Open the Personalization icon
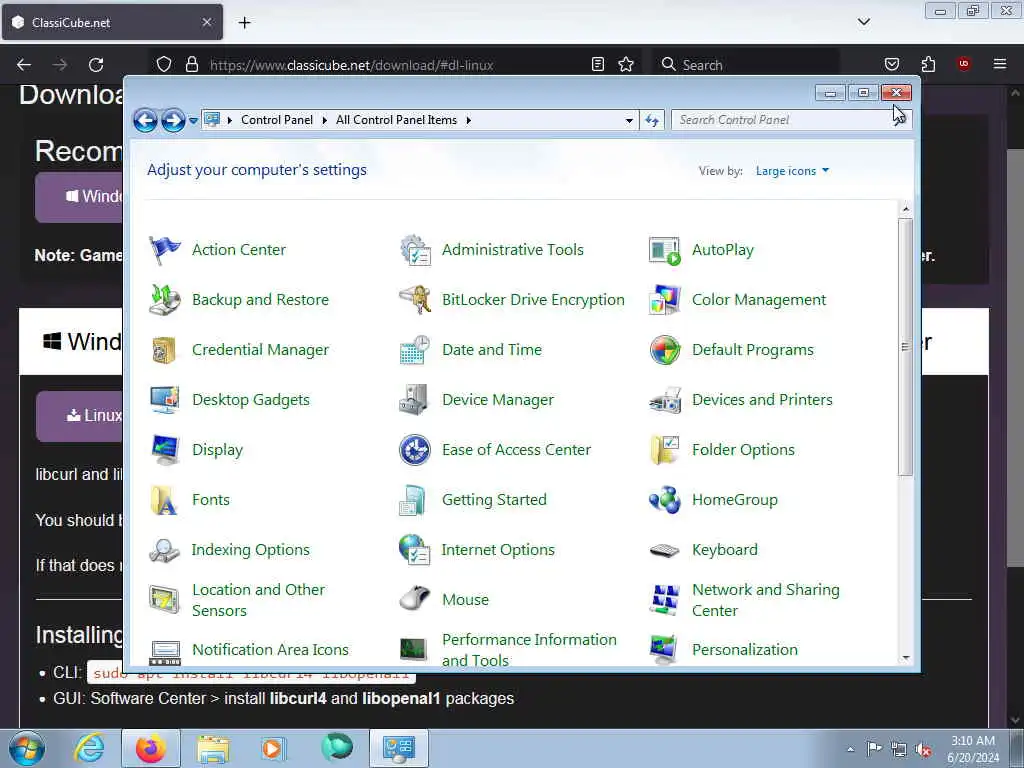The width and height of the screenshot is (1024, 768). 665,650
